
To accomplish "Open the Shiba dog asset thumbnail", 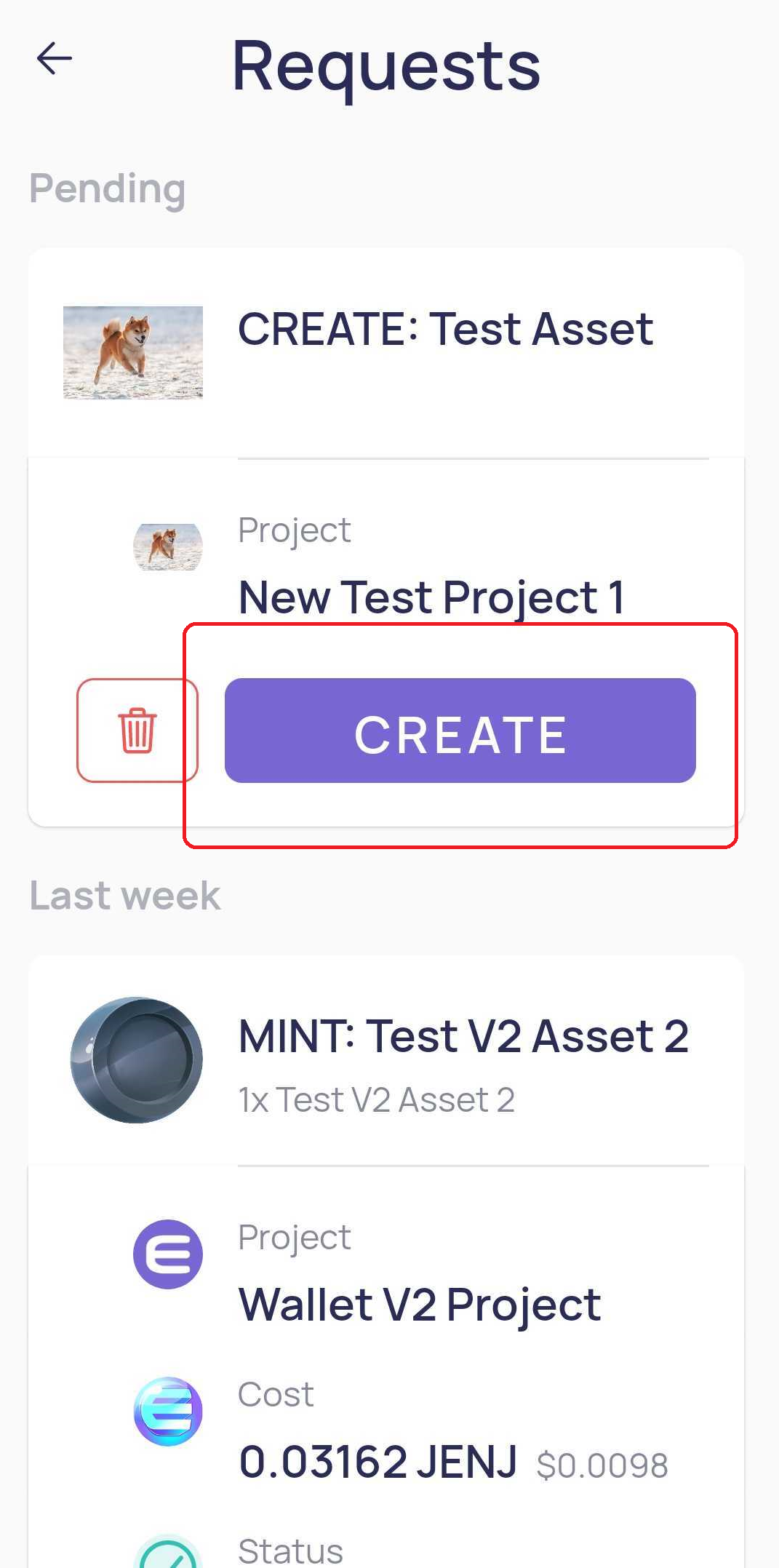I will (133, 352).
